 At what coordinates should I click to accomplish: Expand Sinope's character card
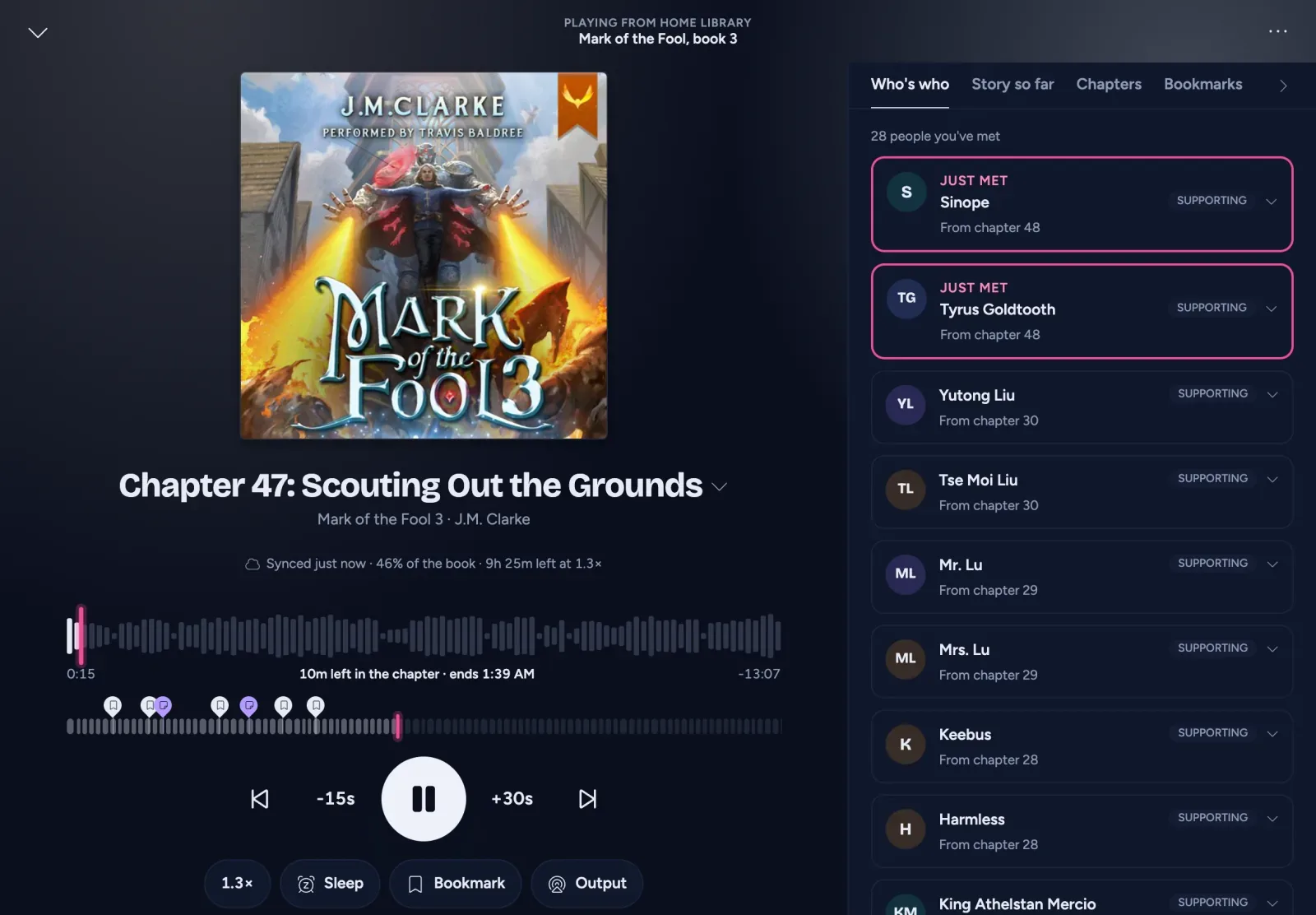[1272, 202]
